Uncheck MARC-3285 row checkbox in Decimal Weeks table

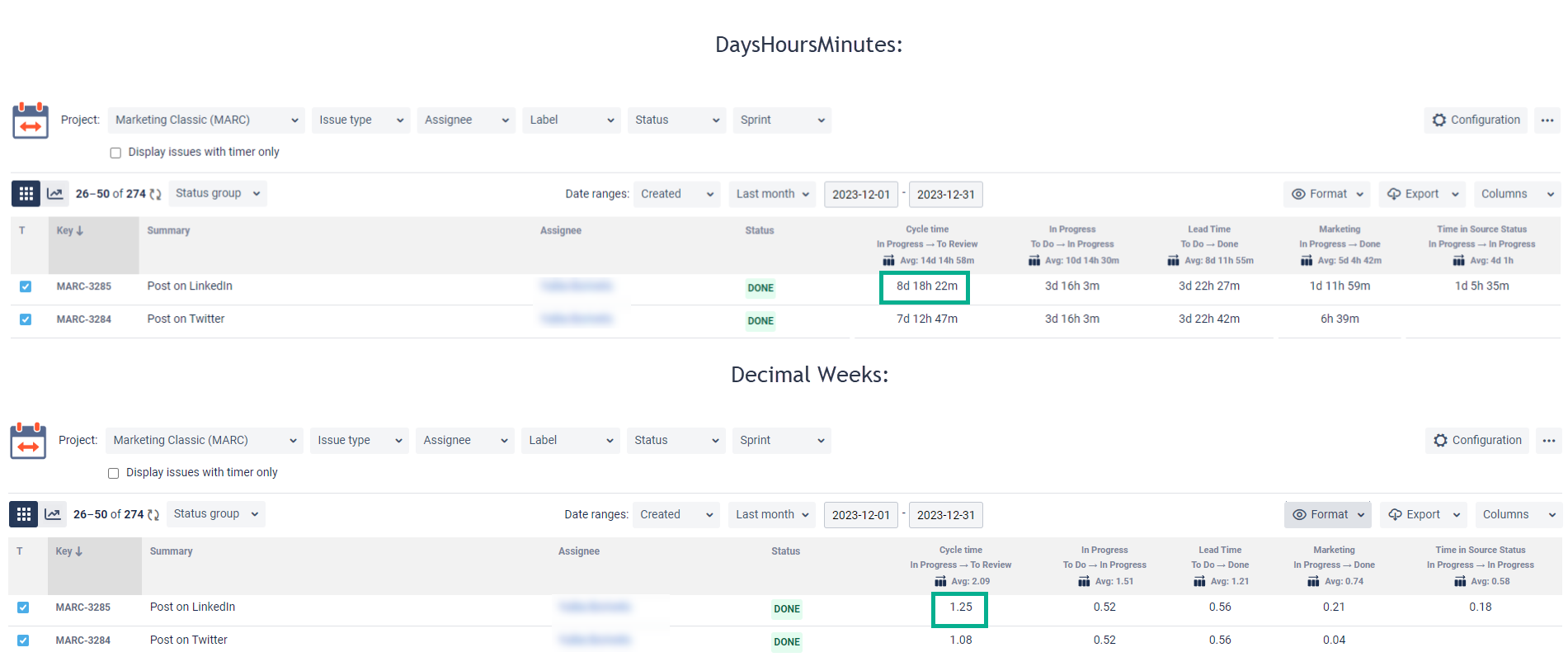click(23, 607)
